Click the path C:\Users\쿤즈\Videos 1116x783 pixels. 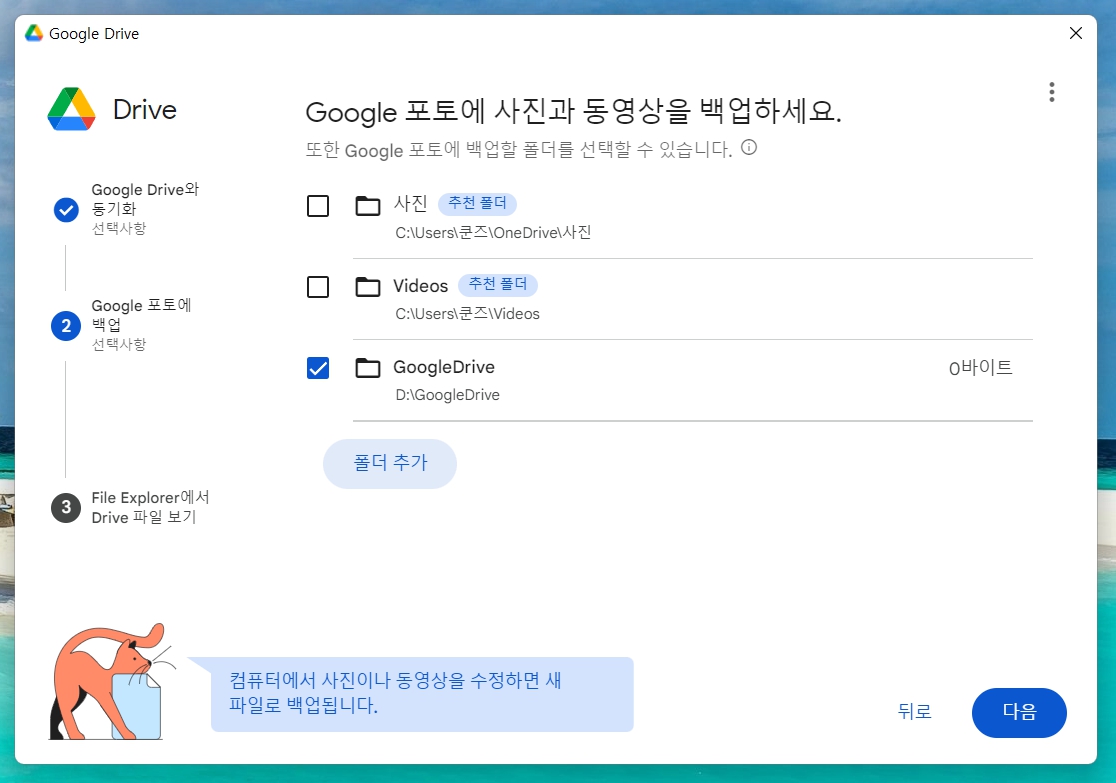click(468, 314)
